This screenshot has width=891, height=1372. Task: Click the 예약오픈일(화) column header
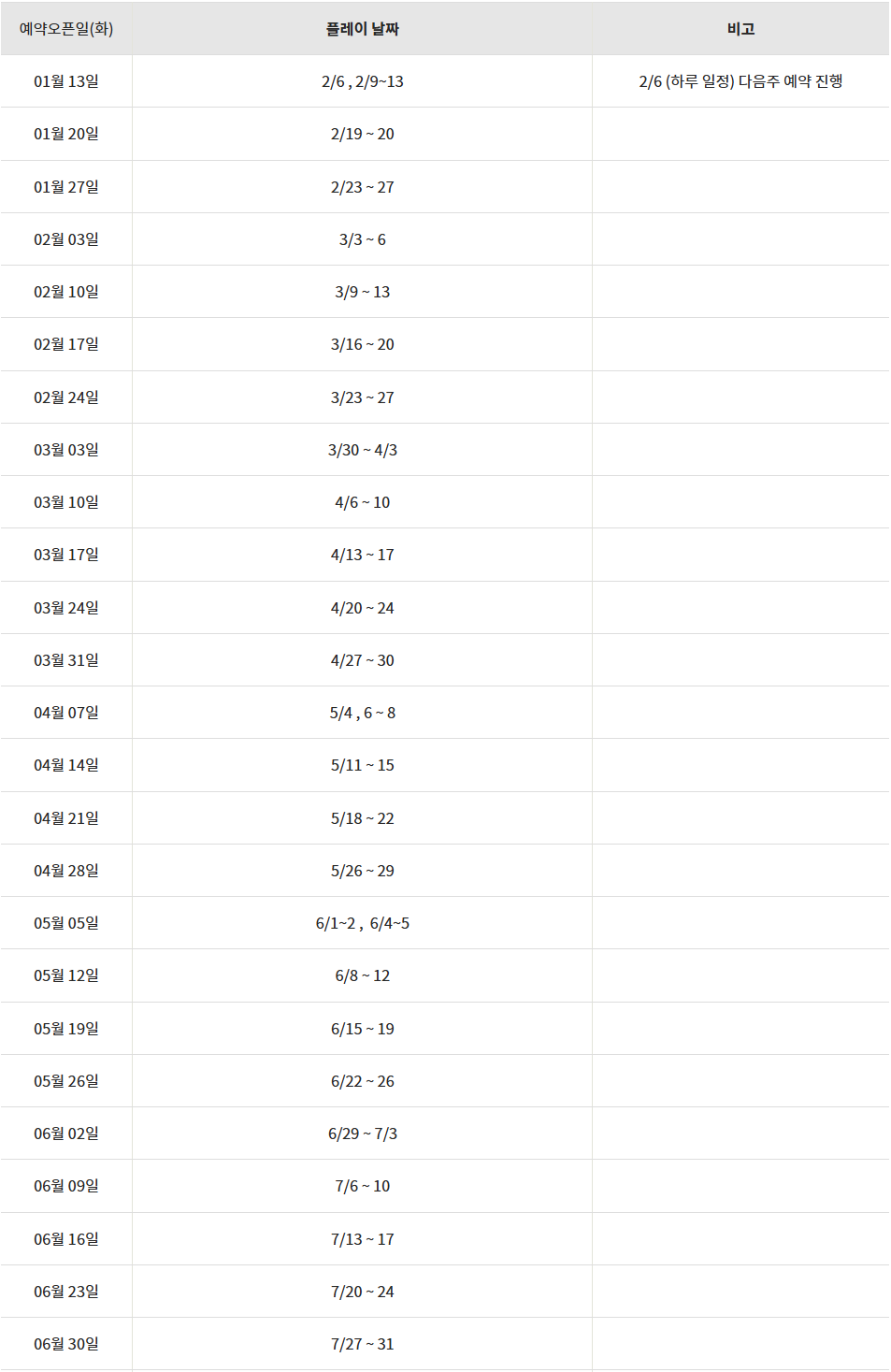coord(66,29)
